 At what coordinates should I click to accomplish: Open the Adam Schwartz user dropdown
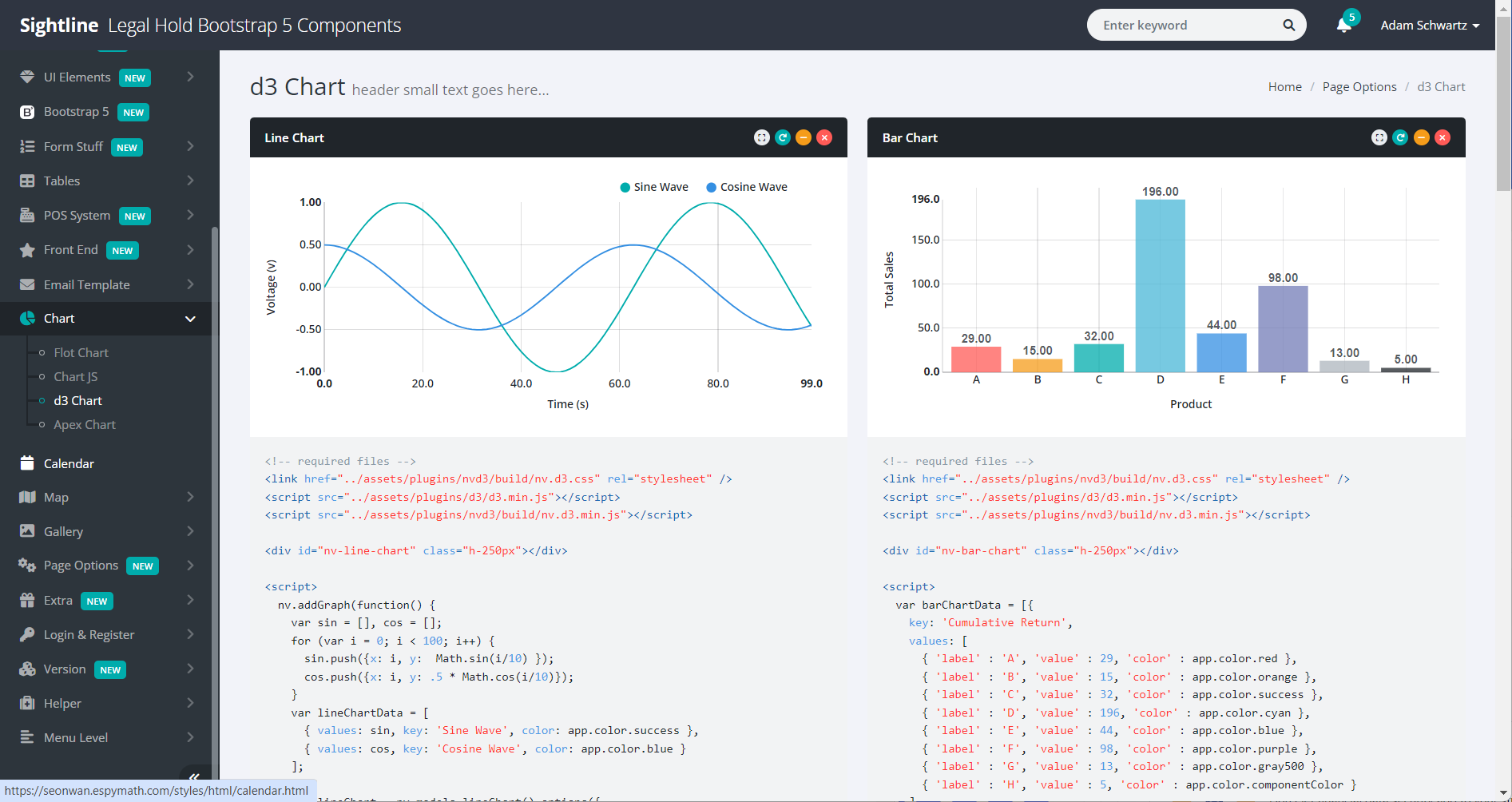(1429, 26)
